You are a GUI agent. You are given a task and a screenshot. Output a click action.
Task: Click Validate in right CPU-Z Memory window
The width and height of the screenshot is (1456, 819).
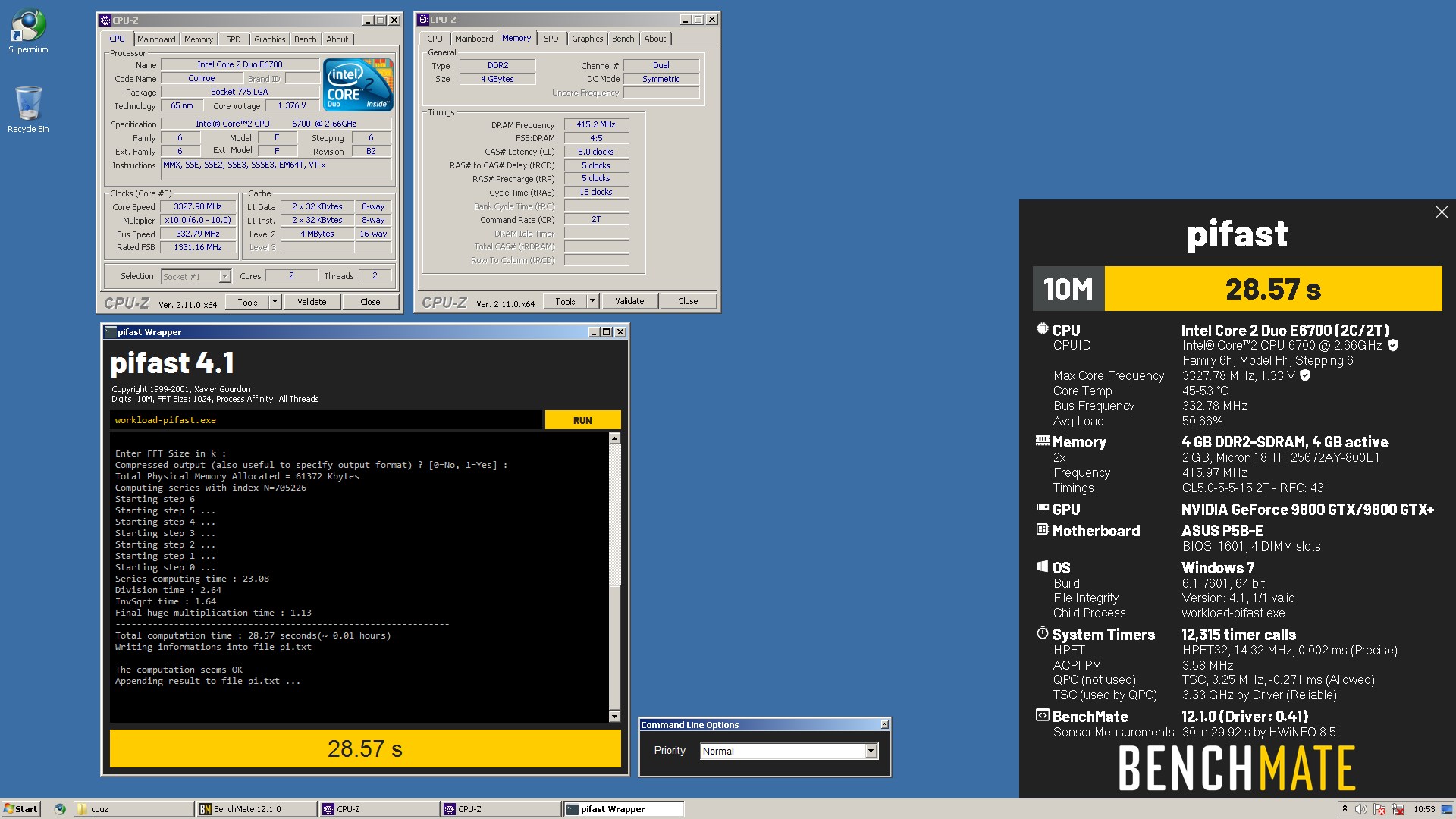tap(629, 301)
